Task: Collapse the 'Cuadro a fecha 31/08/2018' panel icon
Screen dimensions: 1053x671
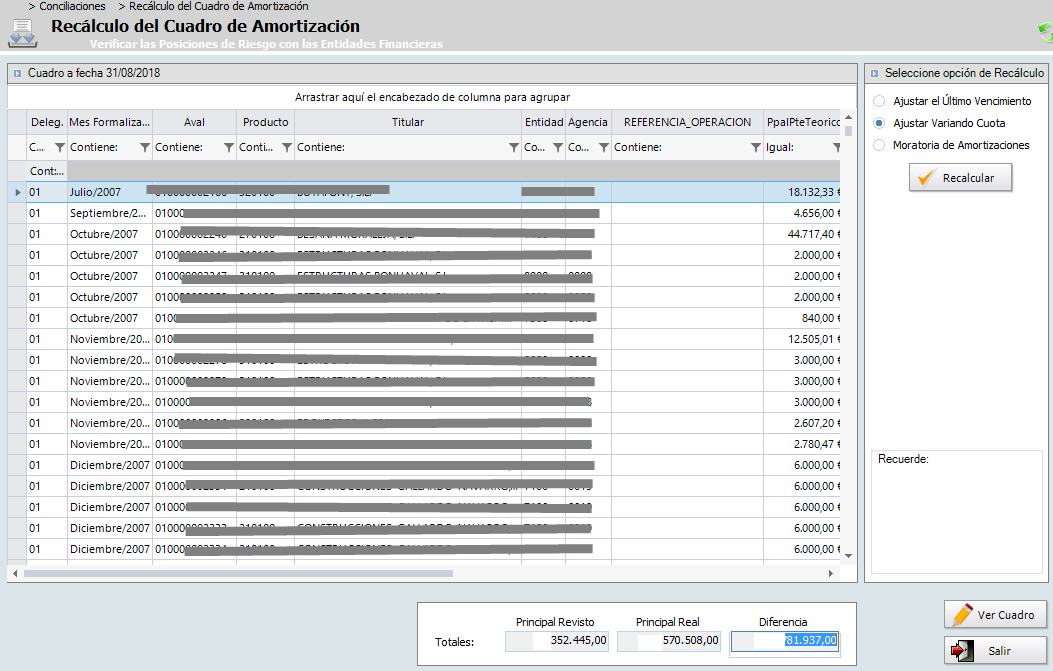Action: point(17,73)
